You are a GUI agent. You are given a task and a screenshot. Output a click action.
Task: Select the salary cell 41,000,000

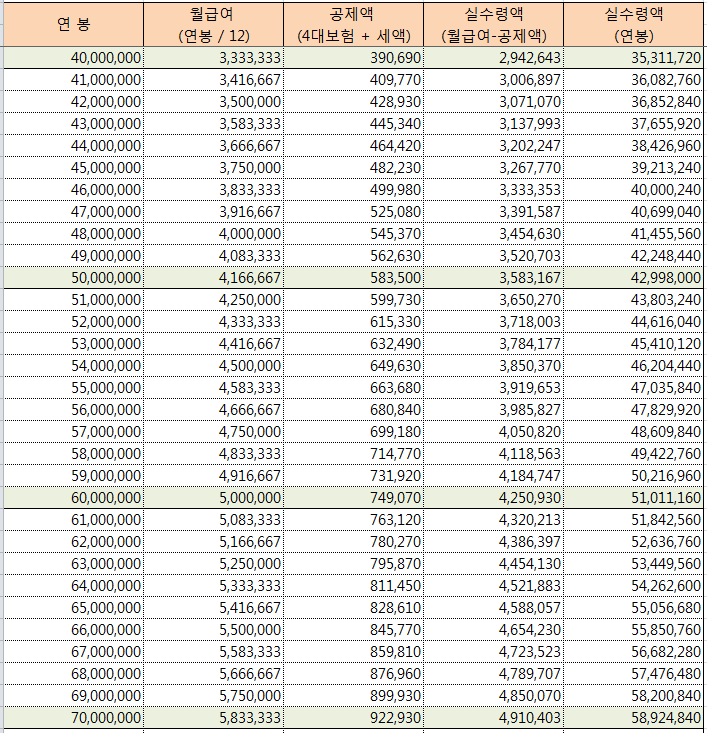coord(73,80)
